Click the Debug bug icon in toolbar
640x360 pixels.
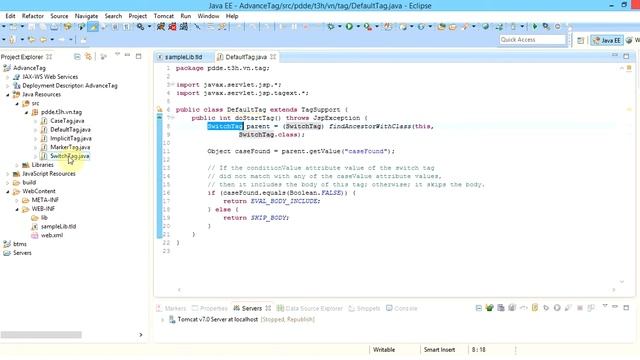pos(331,27)
